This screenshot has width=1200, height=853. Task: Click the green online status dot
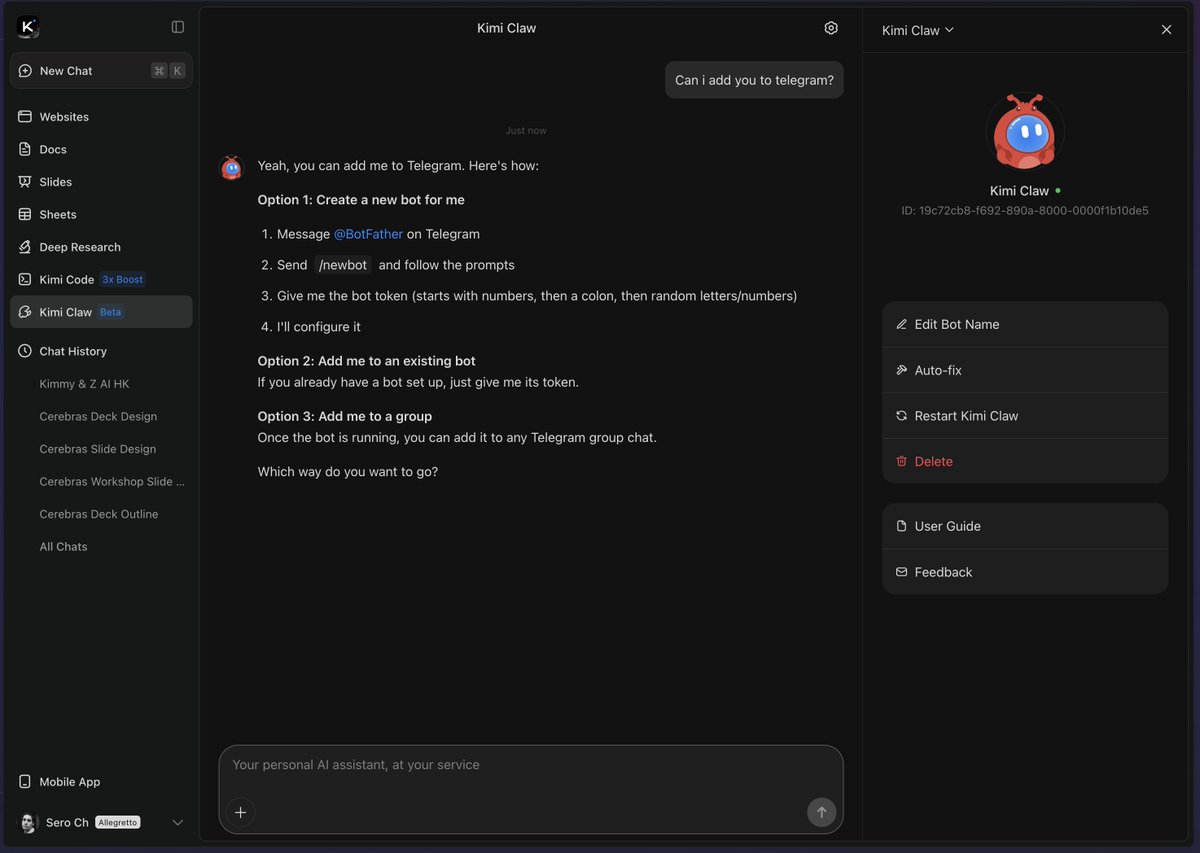tap(1058, 190)
